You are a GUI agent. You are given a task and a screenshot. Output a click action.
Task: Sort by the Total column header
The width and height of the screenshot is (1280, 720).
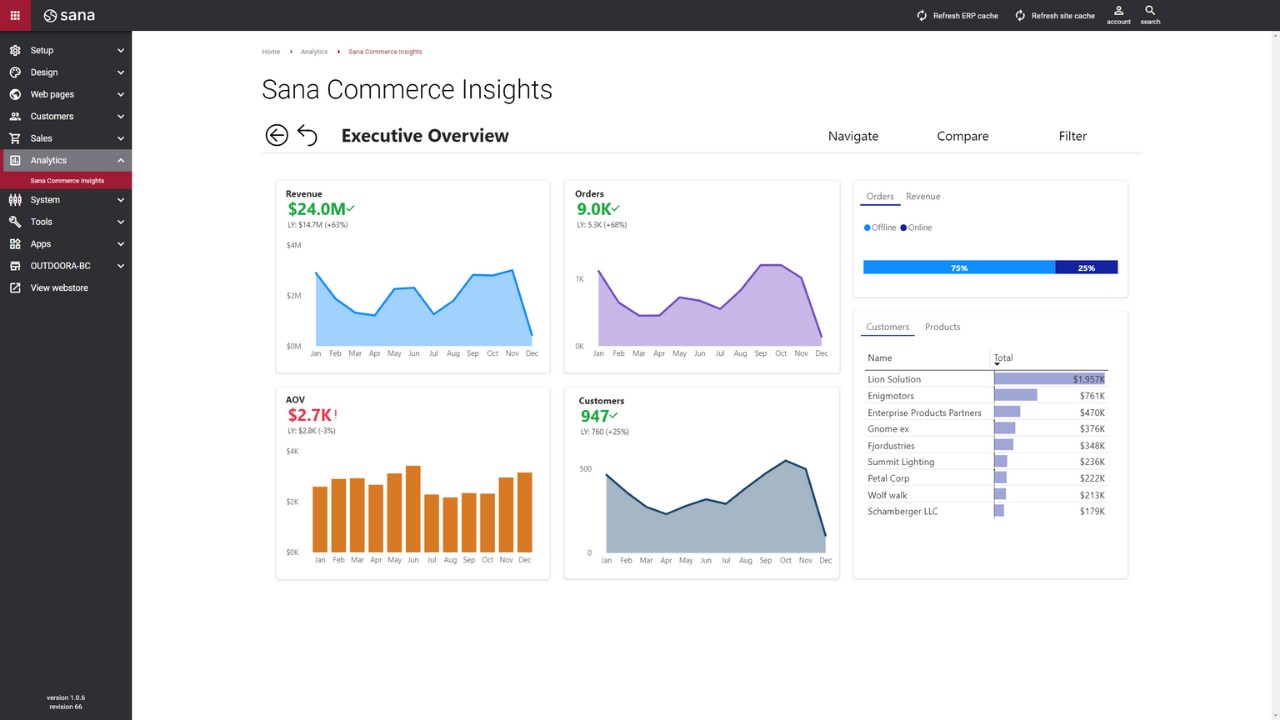pos(1003,358)
